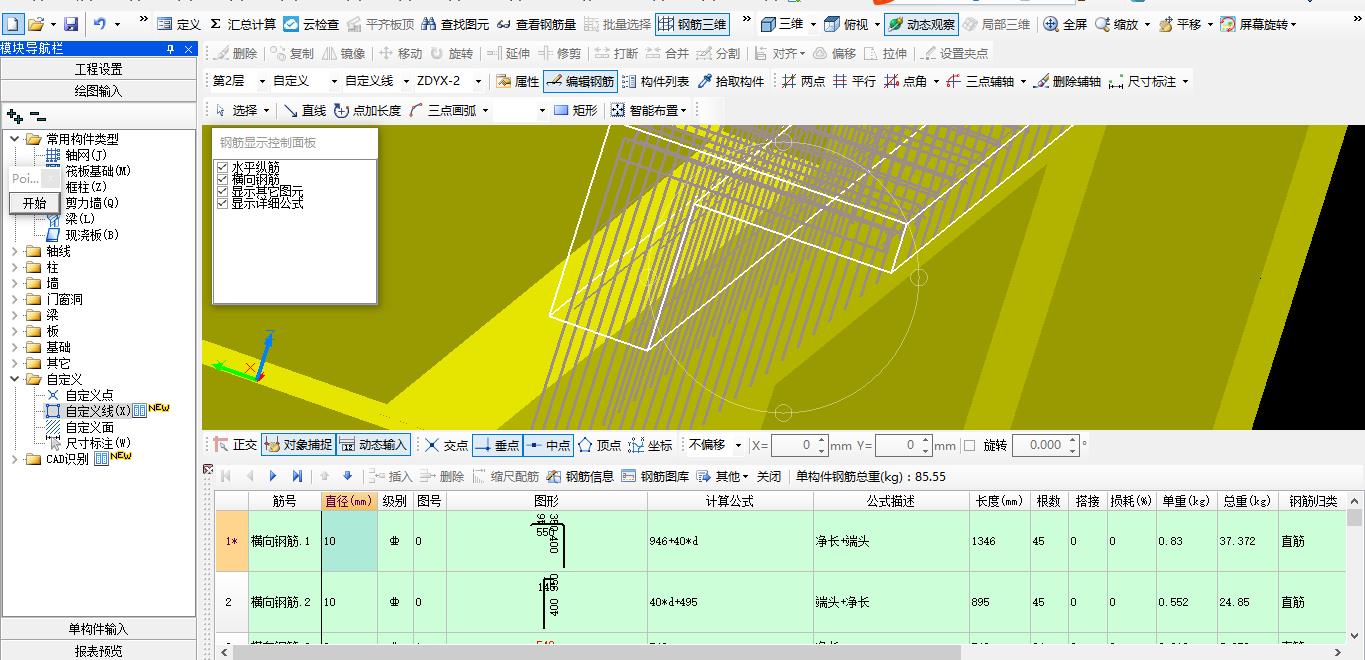The image size is (1365, 660).
Task: Expand the CAD识别 tree node
Action: 15,460
